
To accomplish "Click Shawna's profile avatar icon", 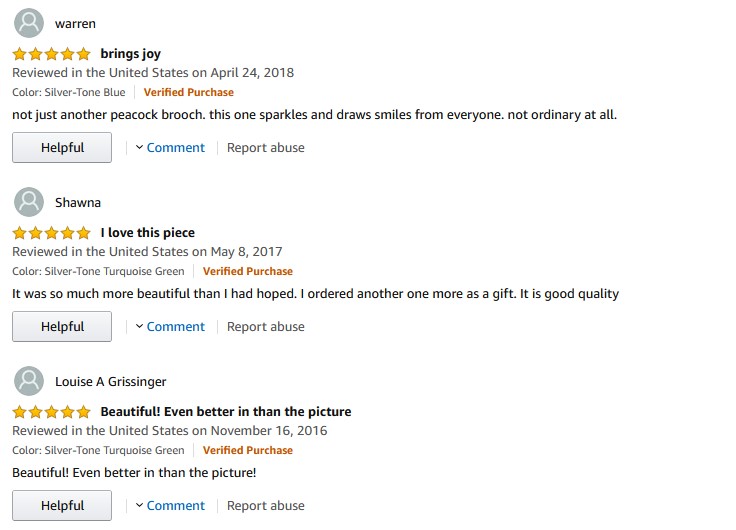I will point(29,202).
